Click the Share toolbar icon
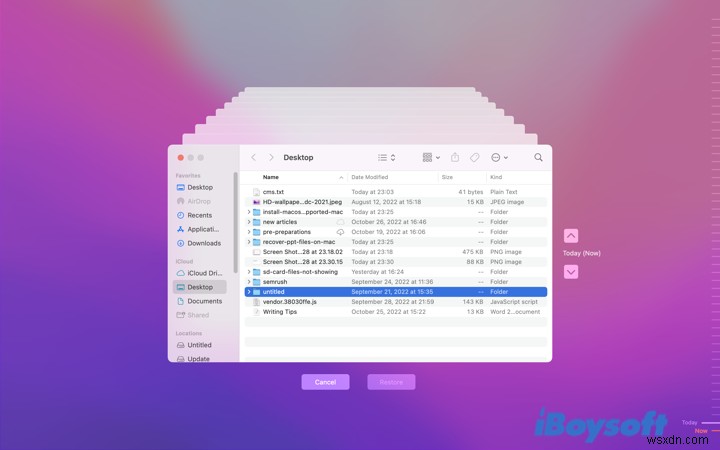This screenshot has width=720, height=450. point(455,158)
